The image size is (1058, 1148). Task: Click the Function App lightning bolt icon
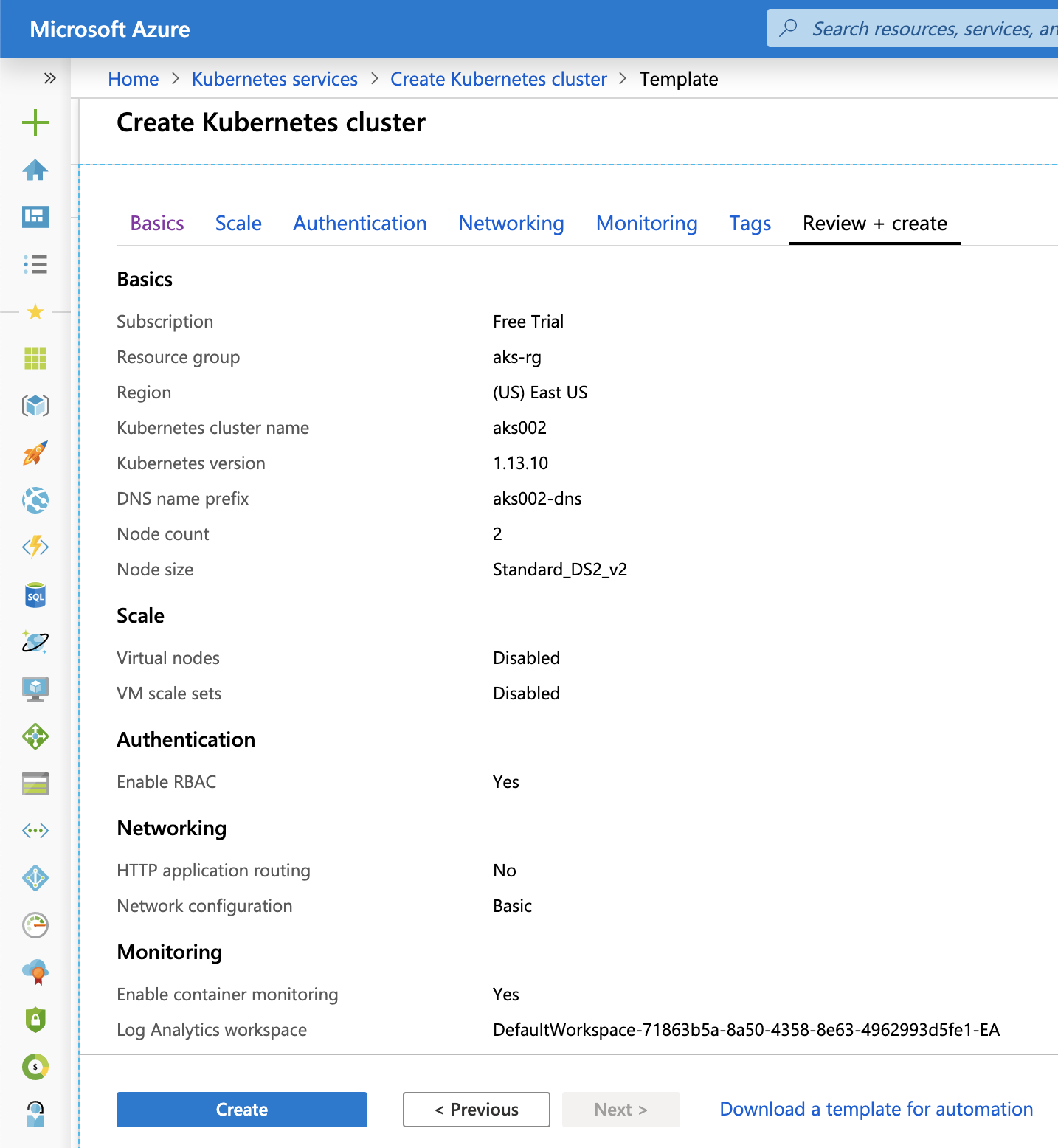point(35,547)
